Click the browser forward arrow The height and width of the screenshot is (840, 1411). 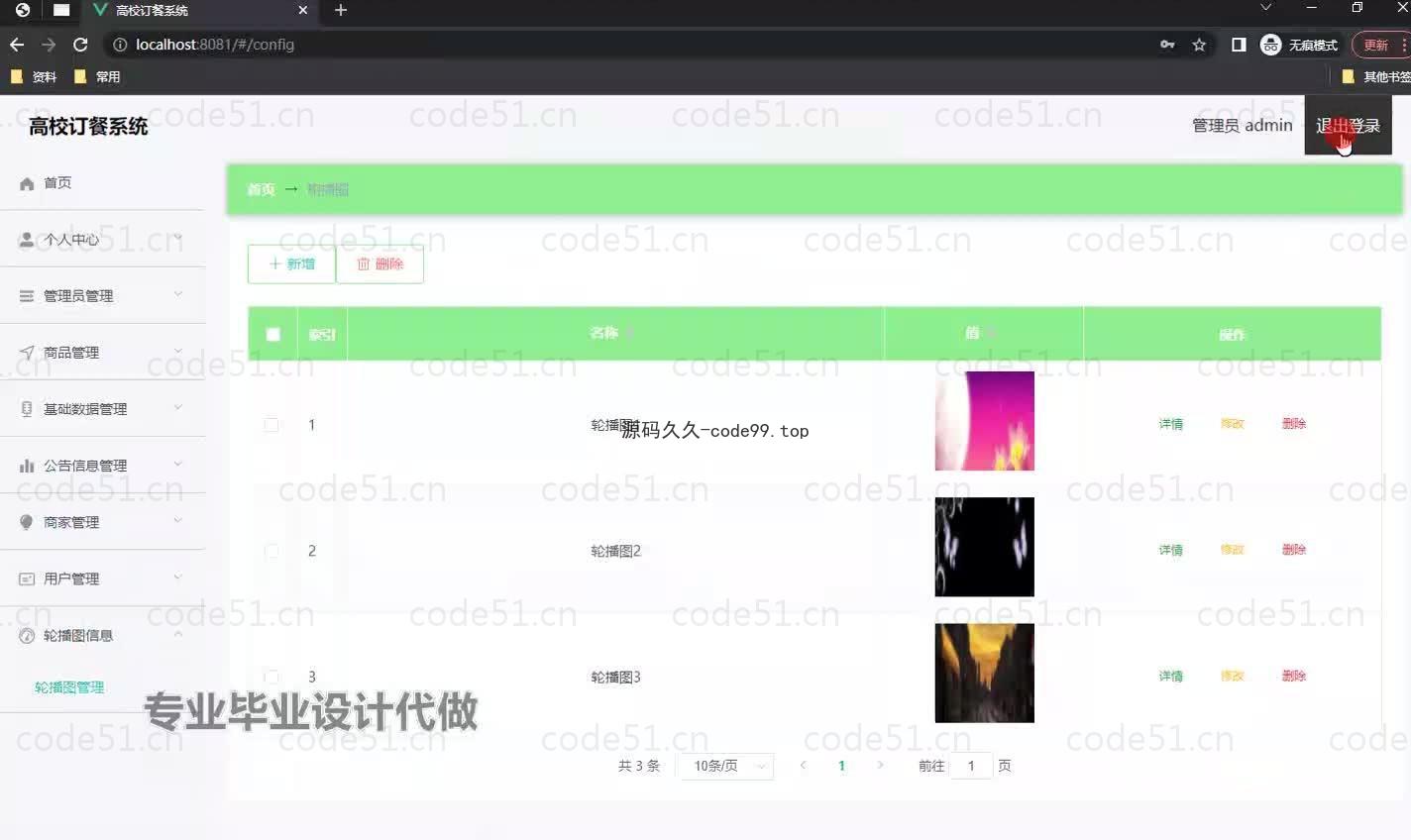[49, 45]
